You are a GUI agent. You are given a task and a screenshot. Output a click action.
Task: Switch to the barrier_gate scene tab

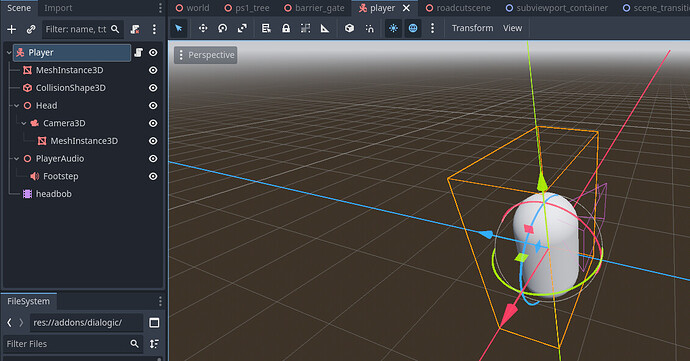(314, 8)
